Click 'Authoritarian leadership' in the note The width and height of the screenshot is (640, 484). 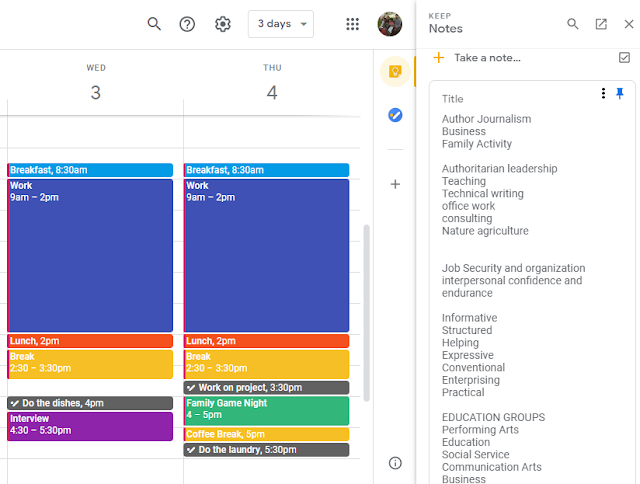[500, 169]
